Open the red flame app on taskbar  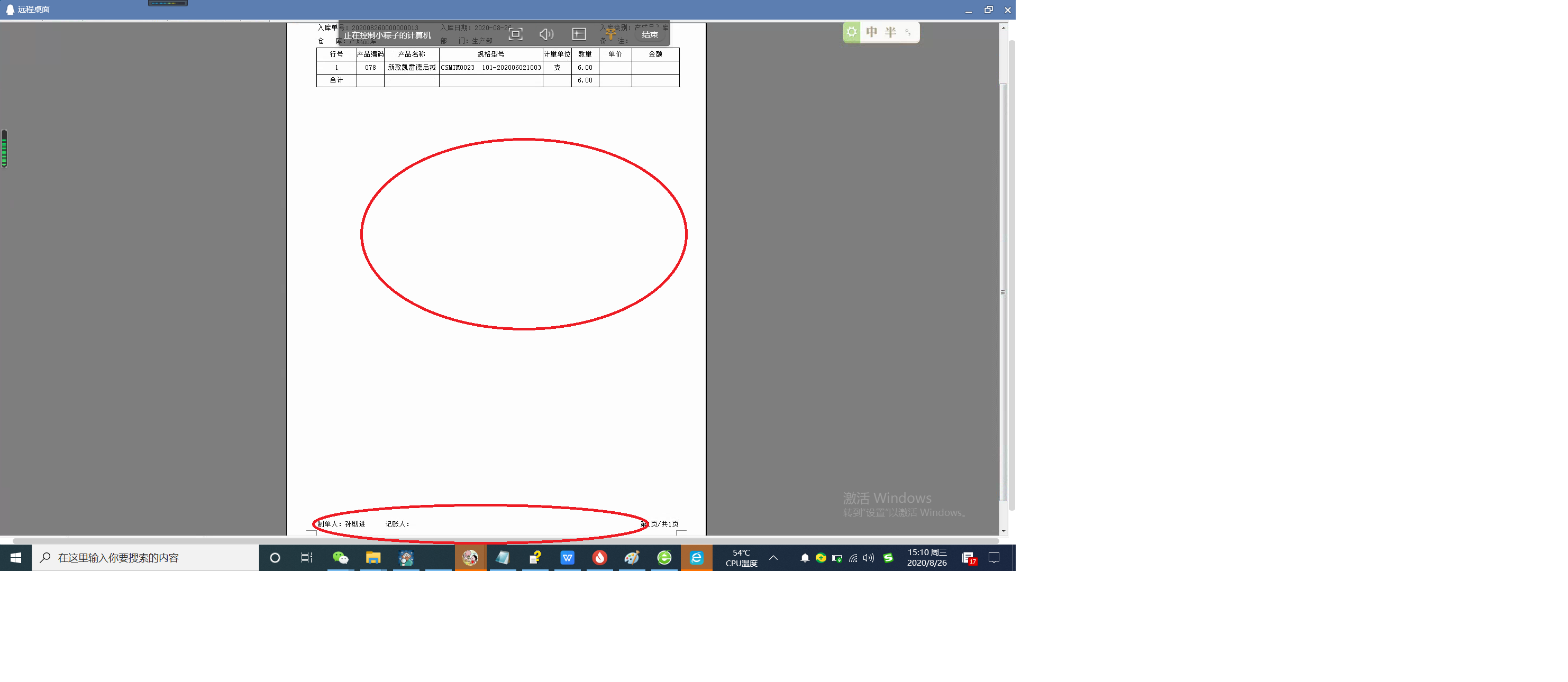pyautogui.click(x=599, y=557)
